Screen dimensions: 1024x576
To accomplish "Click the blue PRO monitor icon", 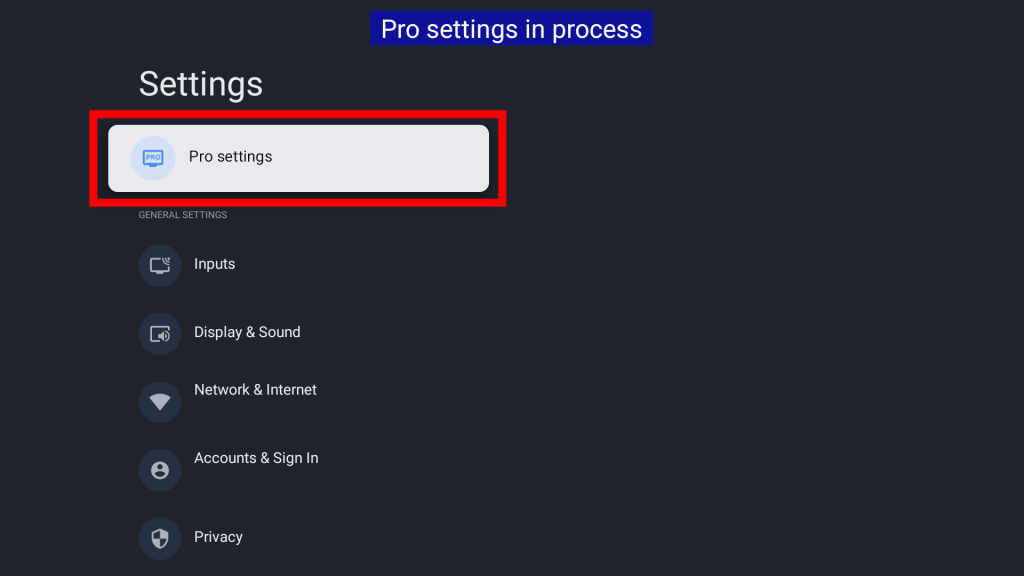I will [153, 158].
